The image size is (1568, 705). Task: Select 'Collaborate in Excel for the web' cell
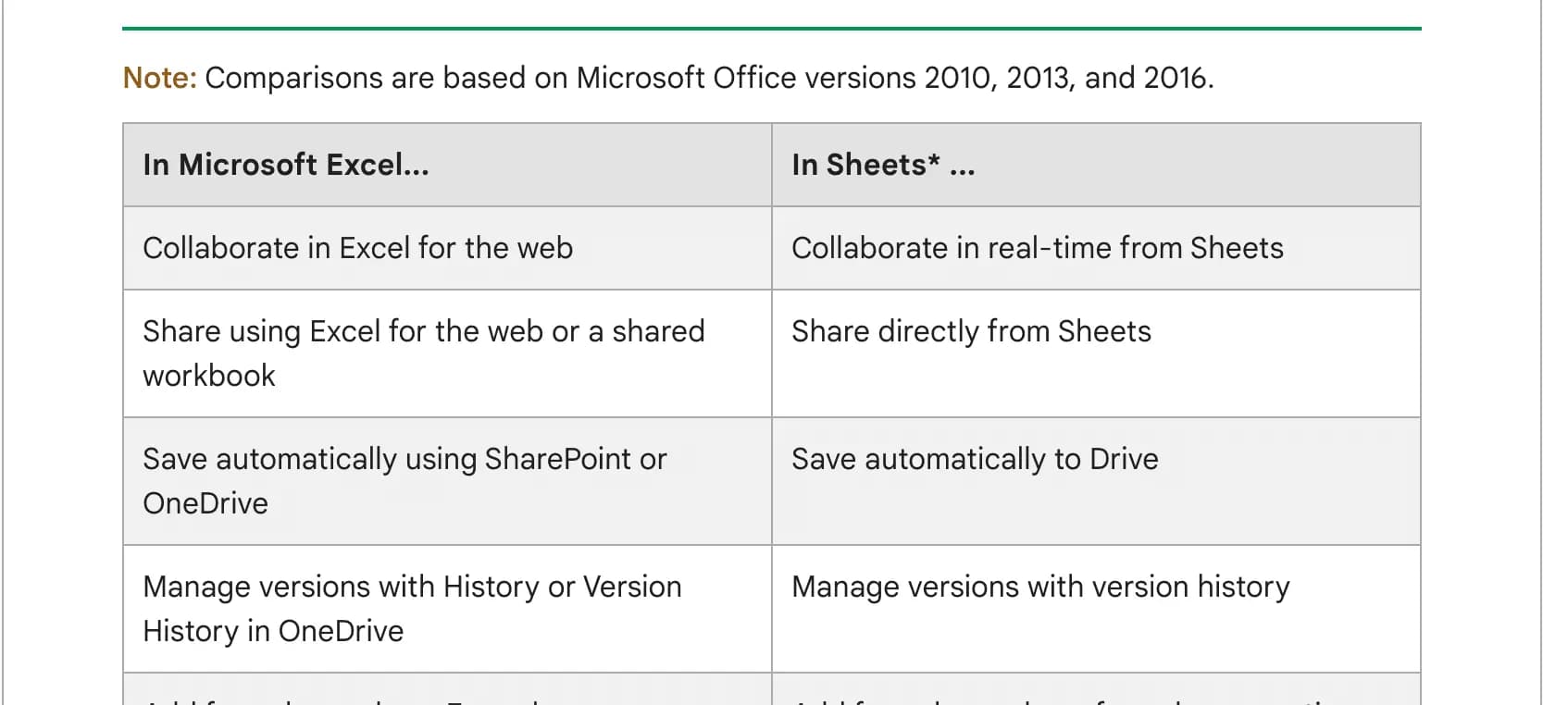click(447, 248)
